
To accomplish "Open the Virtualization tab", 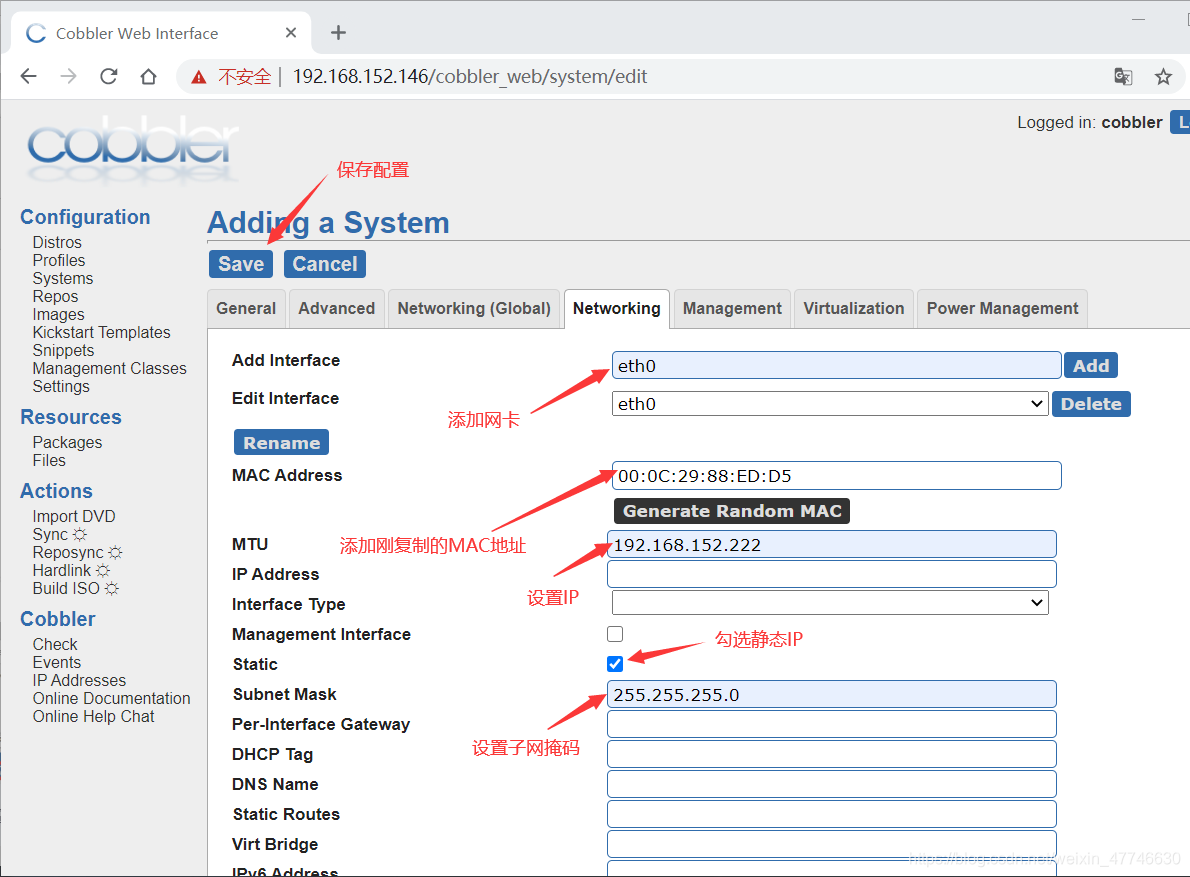I will (854, 309).
